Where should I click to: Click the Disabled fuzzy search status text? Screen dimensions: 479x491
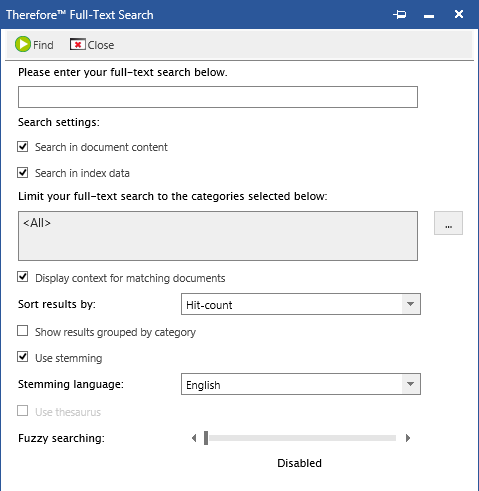(299, 463)
